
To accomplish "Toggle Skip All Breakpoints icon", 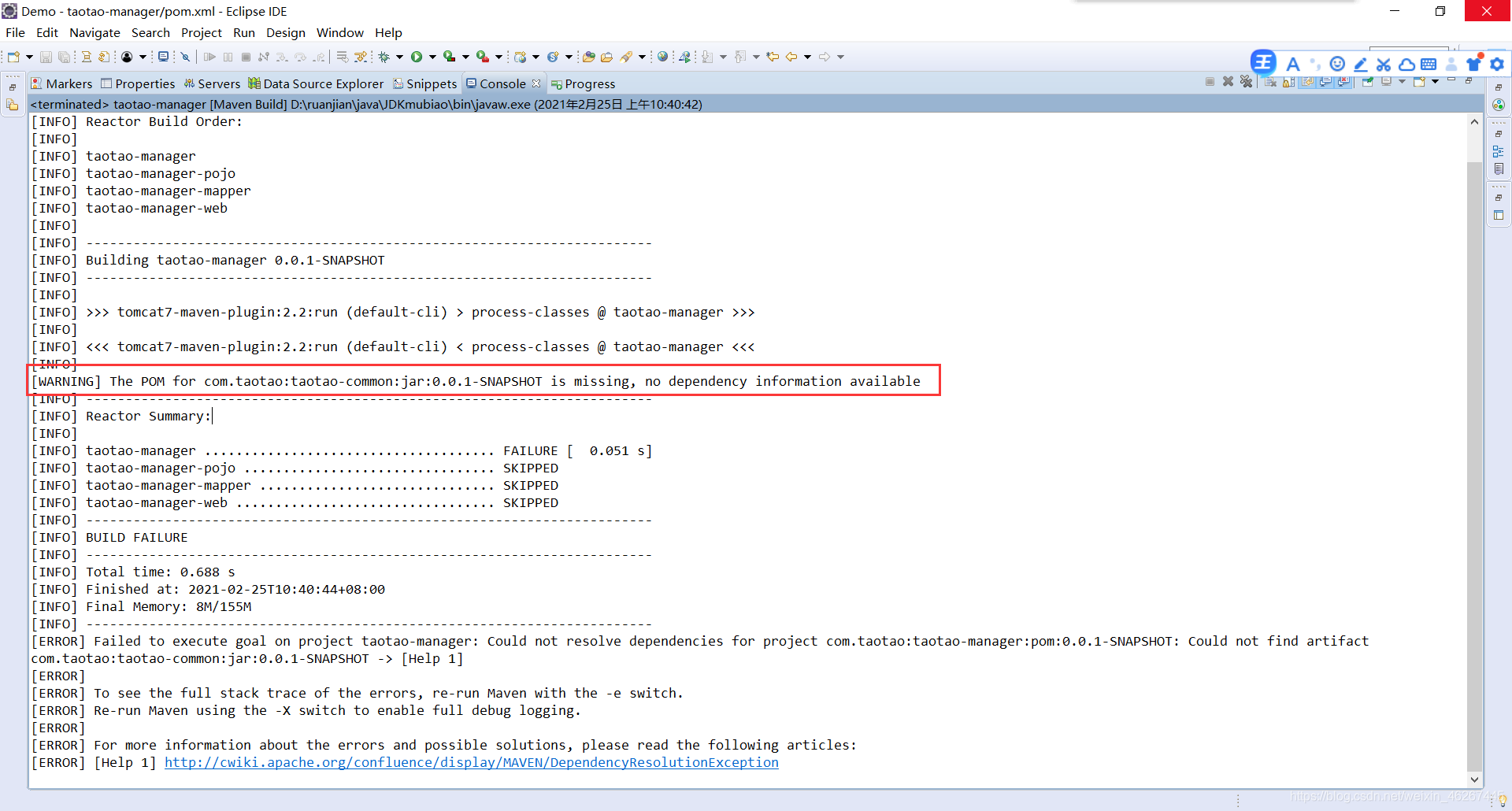I will 185,57.
